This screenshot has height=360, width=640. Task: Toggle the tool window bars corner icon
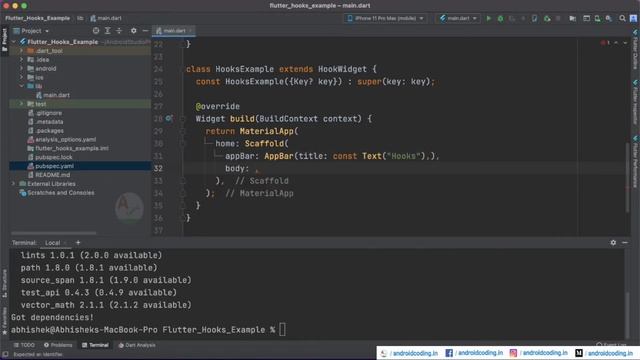5,354
